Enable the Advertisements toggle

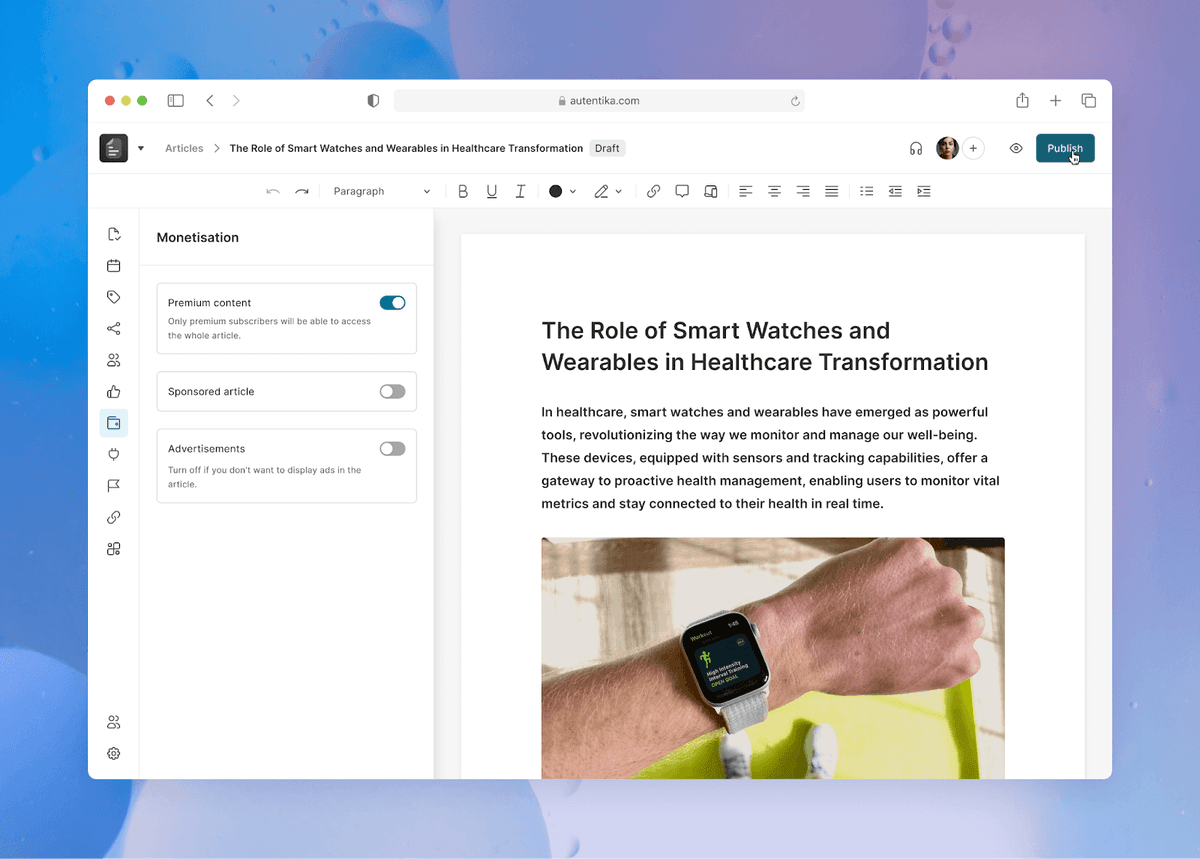point(393,449)
